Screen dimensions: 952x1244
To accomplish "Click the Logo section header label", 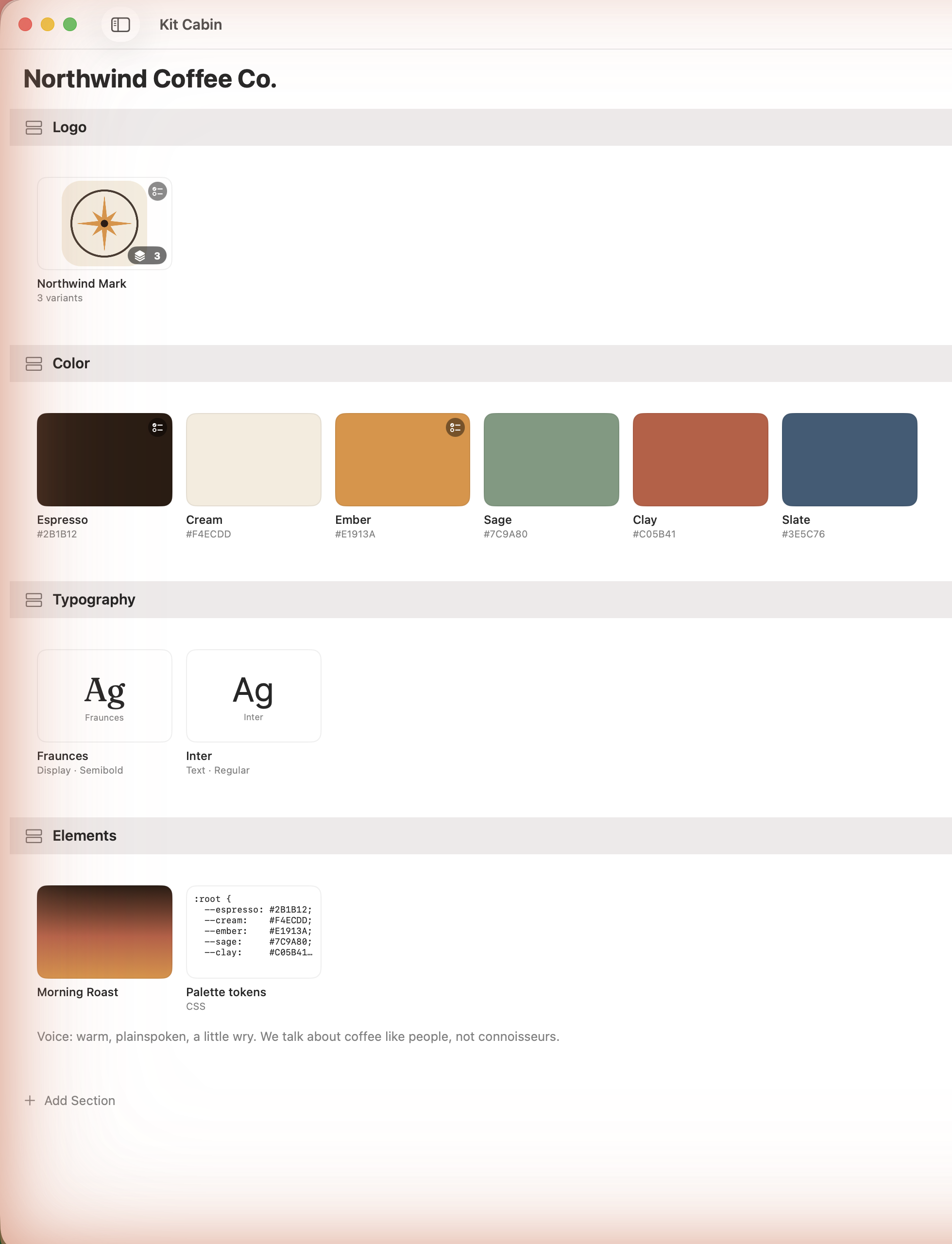I will point(70,128).
